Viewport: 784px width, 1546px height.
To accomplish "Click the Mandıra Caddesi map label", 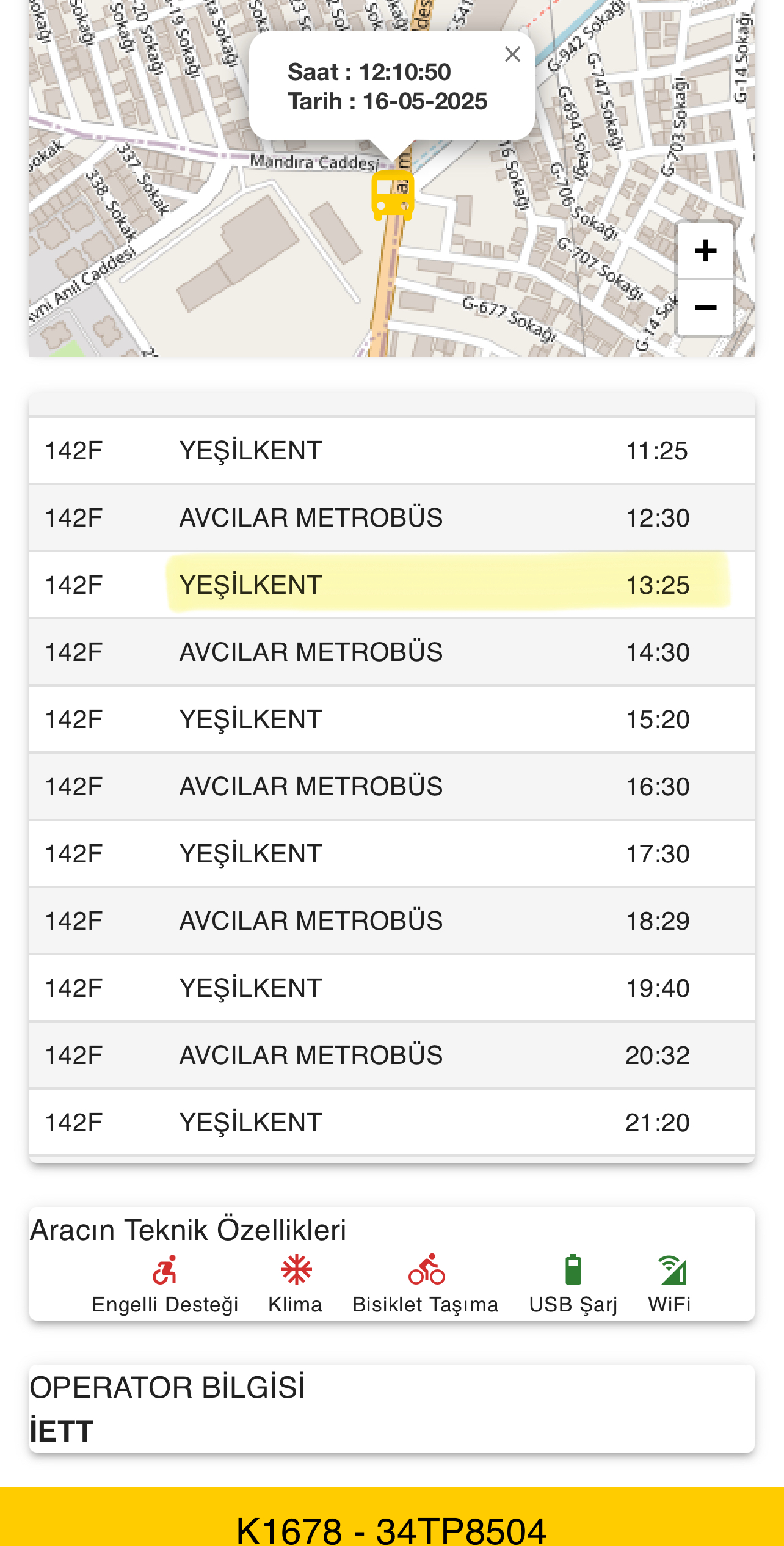I will (315, 162).
